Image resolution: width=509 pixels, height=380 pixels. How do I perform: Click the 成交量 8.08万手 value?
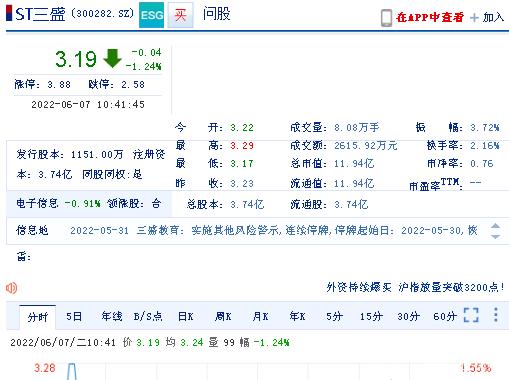[x=357, y=127]
